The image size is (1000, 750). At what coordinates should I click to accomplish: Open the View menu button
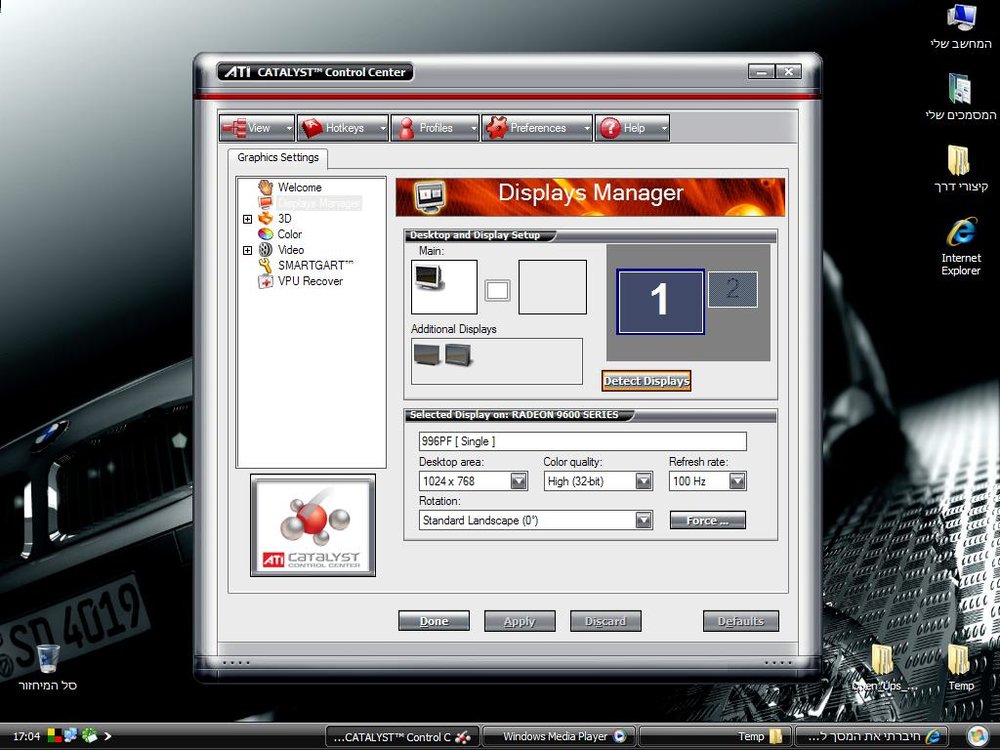point(256,128)
